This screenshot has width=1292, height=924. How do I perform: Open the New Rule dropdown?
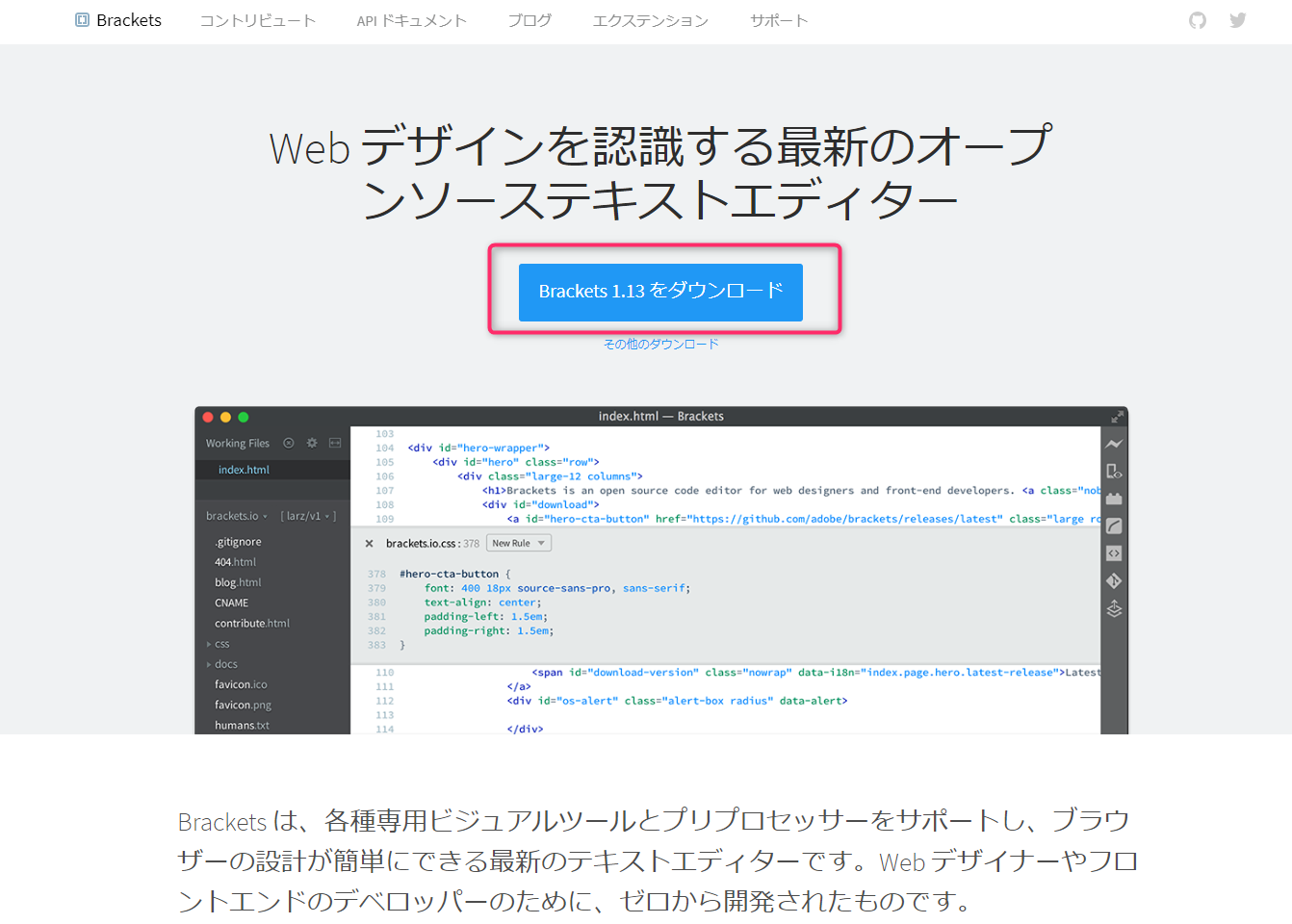519,544
